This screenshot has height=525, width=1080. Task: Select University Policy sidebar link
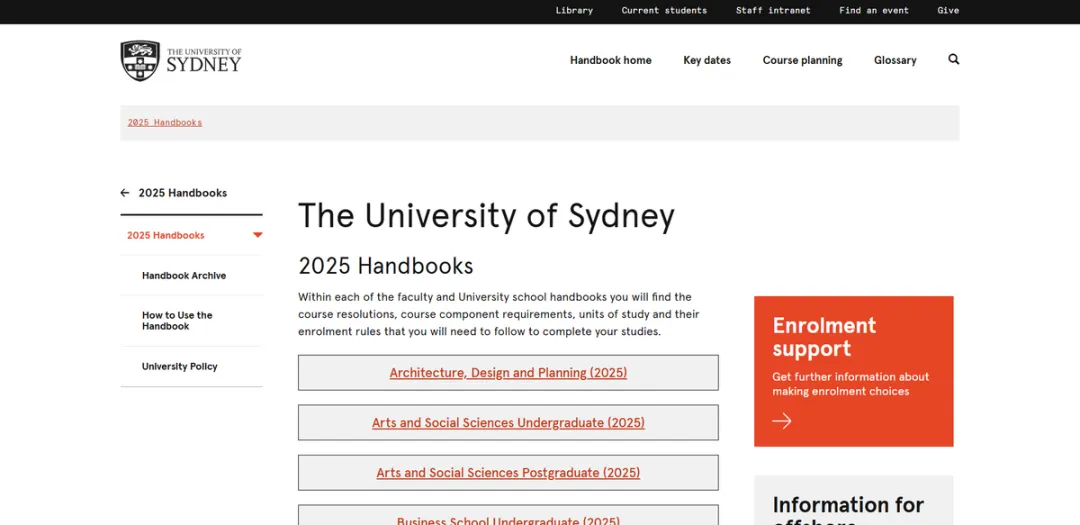point(180,367)
